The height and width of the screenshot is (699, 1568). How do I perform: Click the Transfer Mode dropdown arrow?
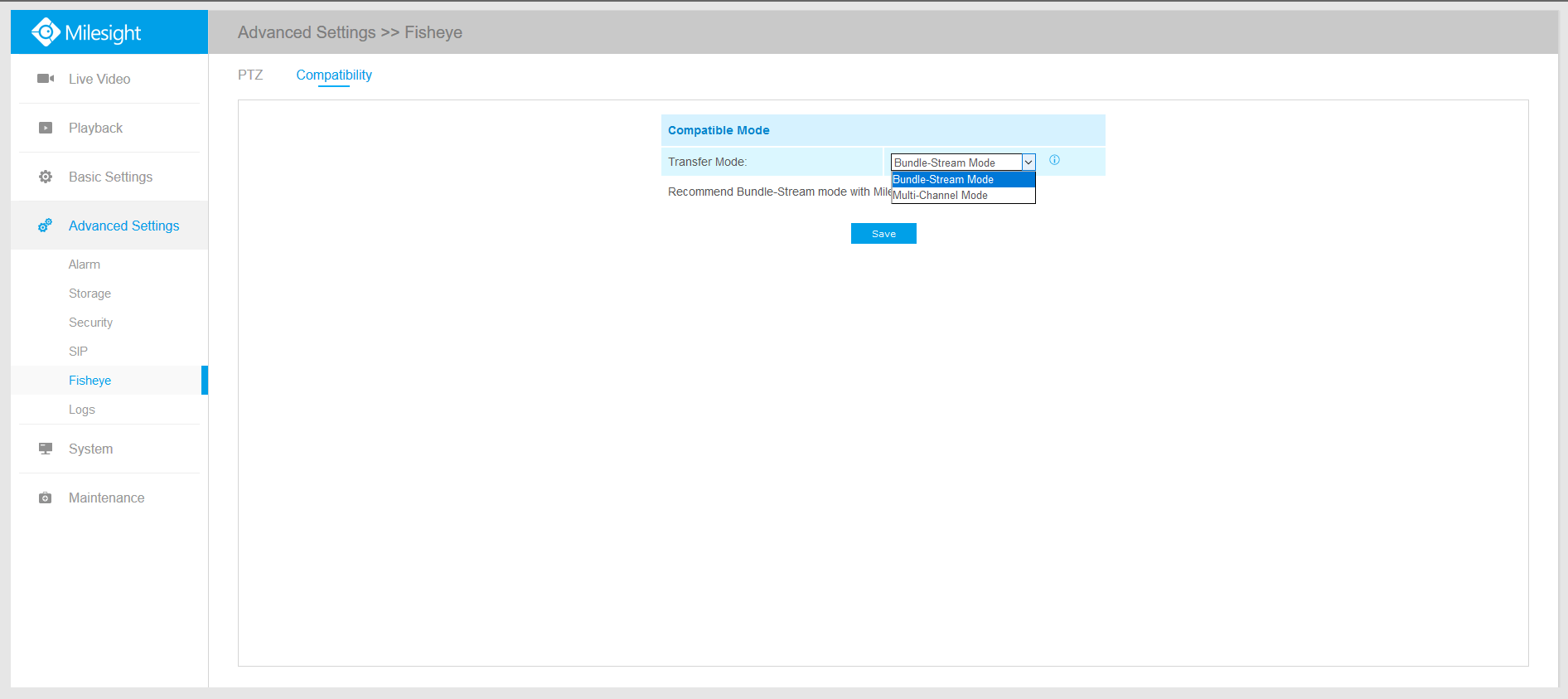1028,163
